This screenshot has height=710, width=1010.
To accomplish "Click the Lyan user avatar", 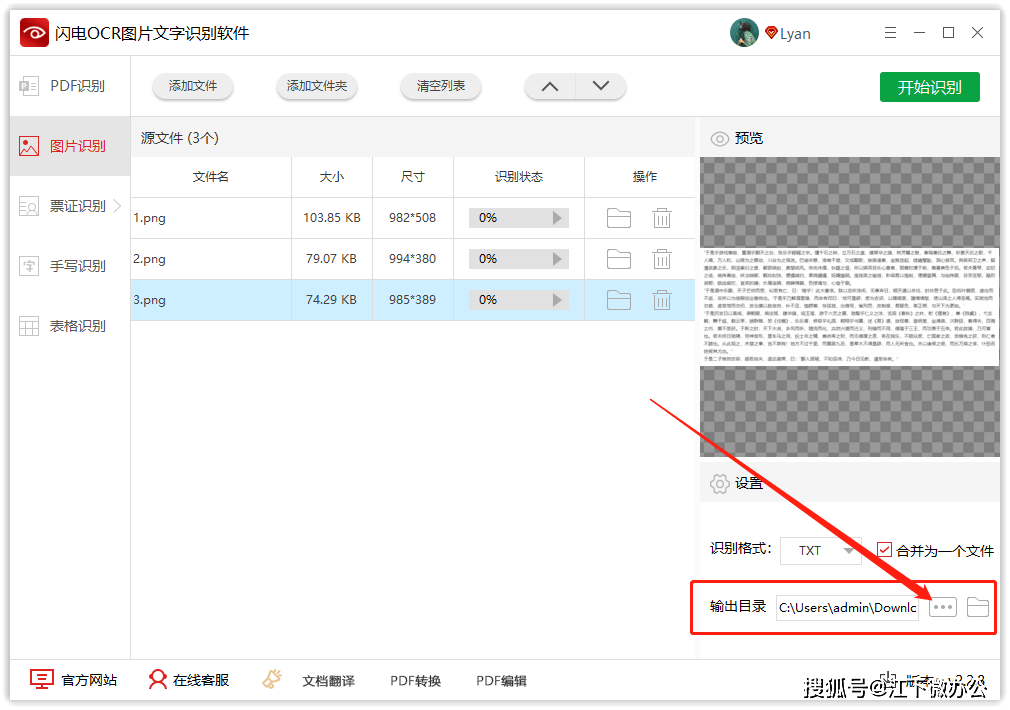I will click(x=744, y=33).
